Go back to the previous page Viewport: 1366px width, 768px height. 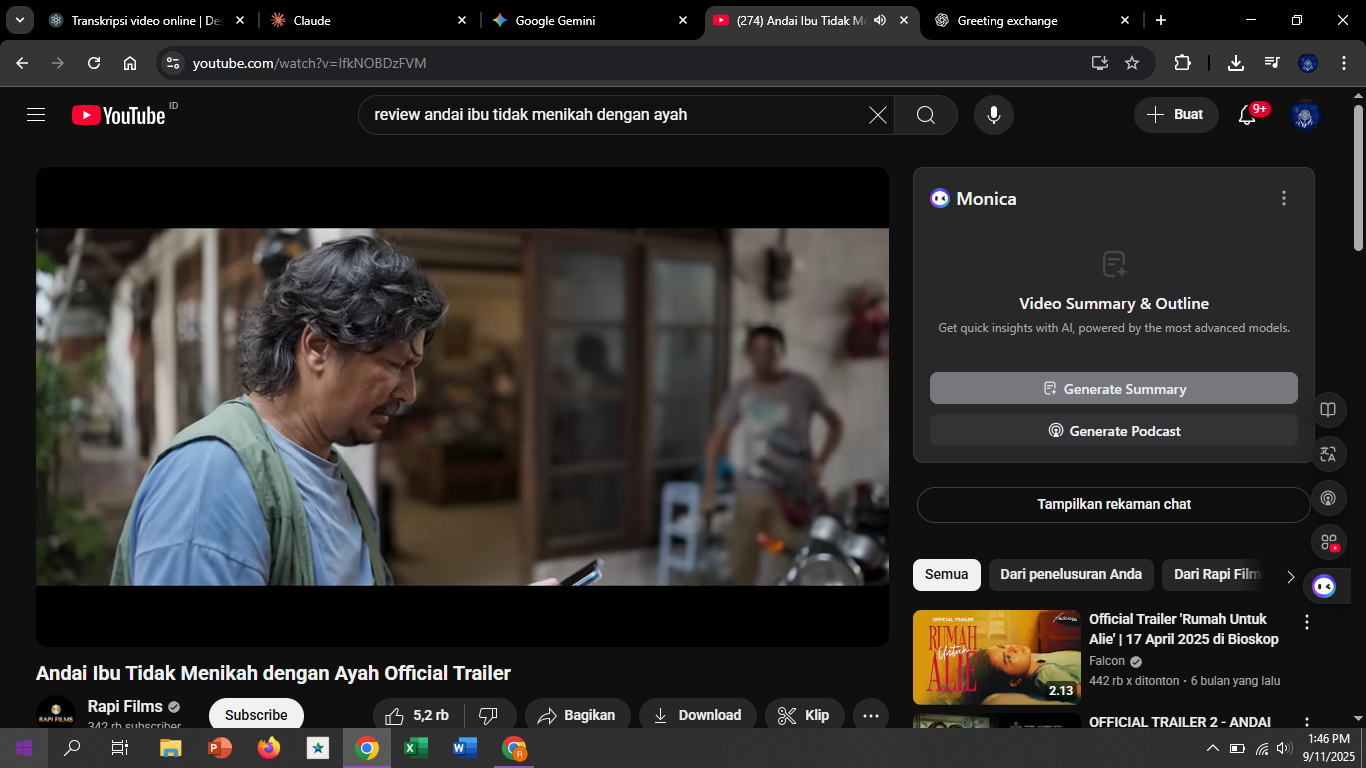(x=22, y=63)
